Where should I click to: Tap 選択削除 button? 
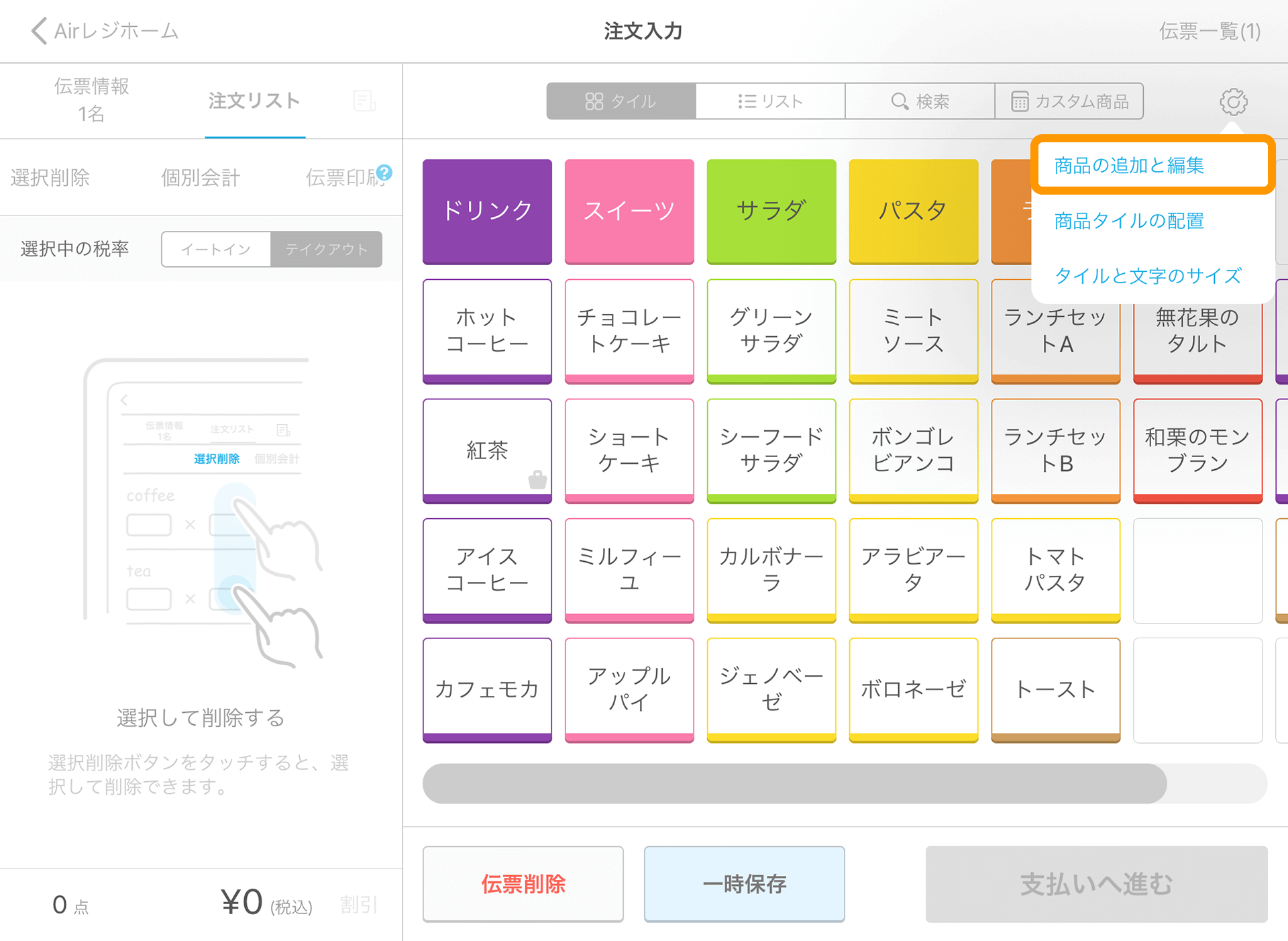[x=50, y=177]
